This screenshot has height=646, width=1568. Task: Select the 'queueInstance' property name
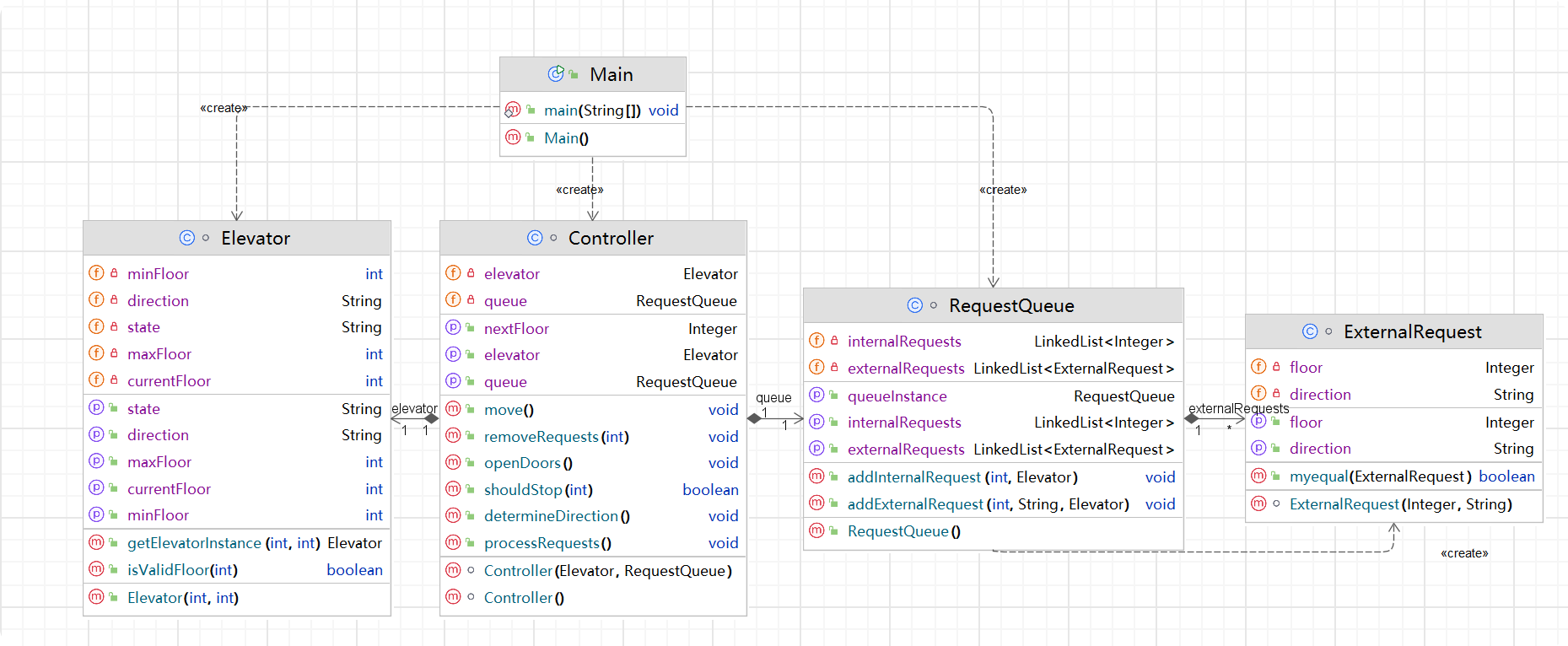(x=897, y=396)
